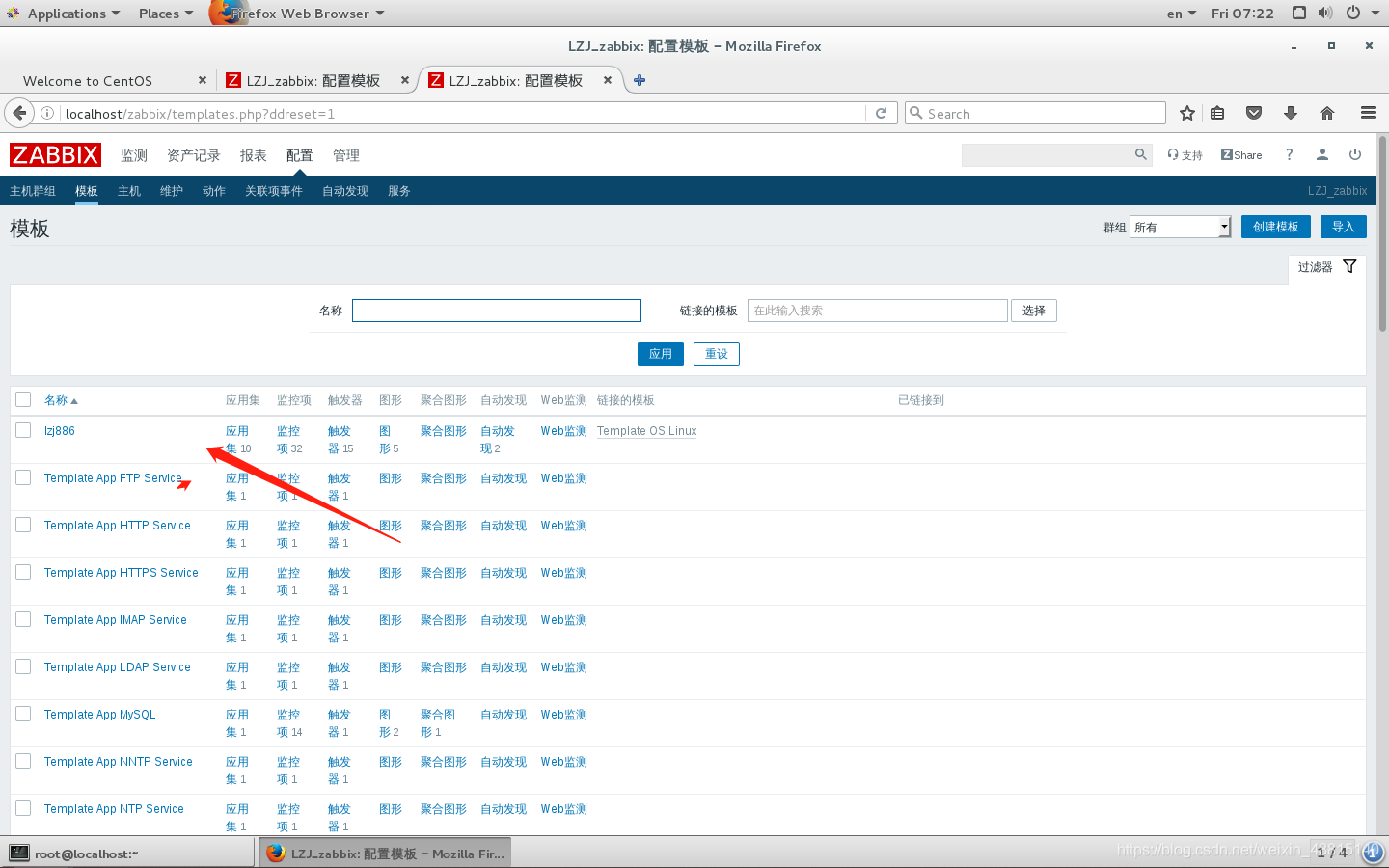The image size is (1389, 868).
Task: Open the 关联项事件 submenu tab
Action: (x=274, y=191)
